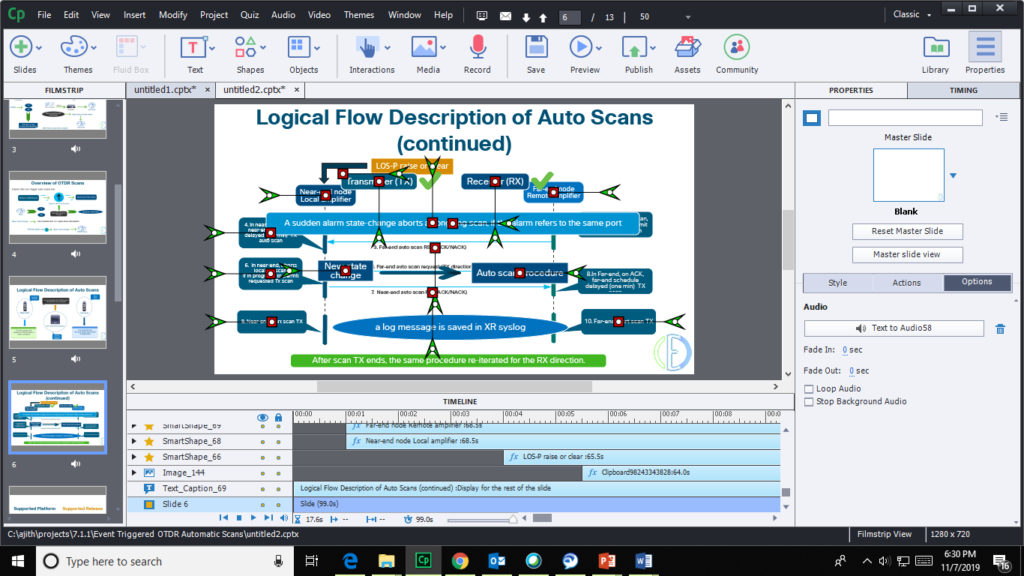
Task: Open the Assets panel icon
Action: [x=687, y=48]
